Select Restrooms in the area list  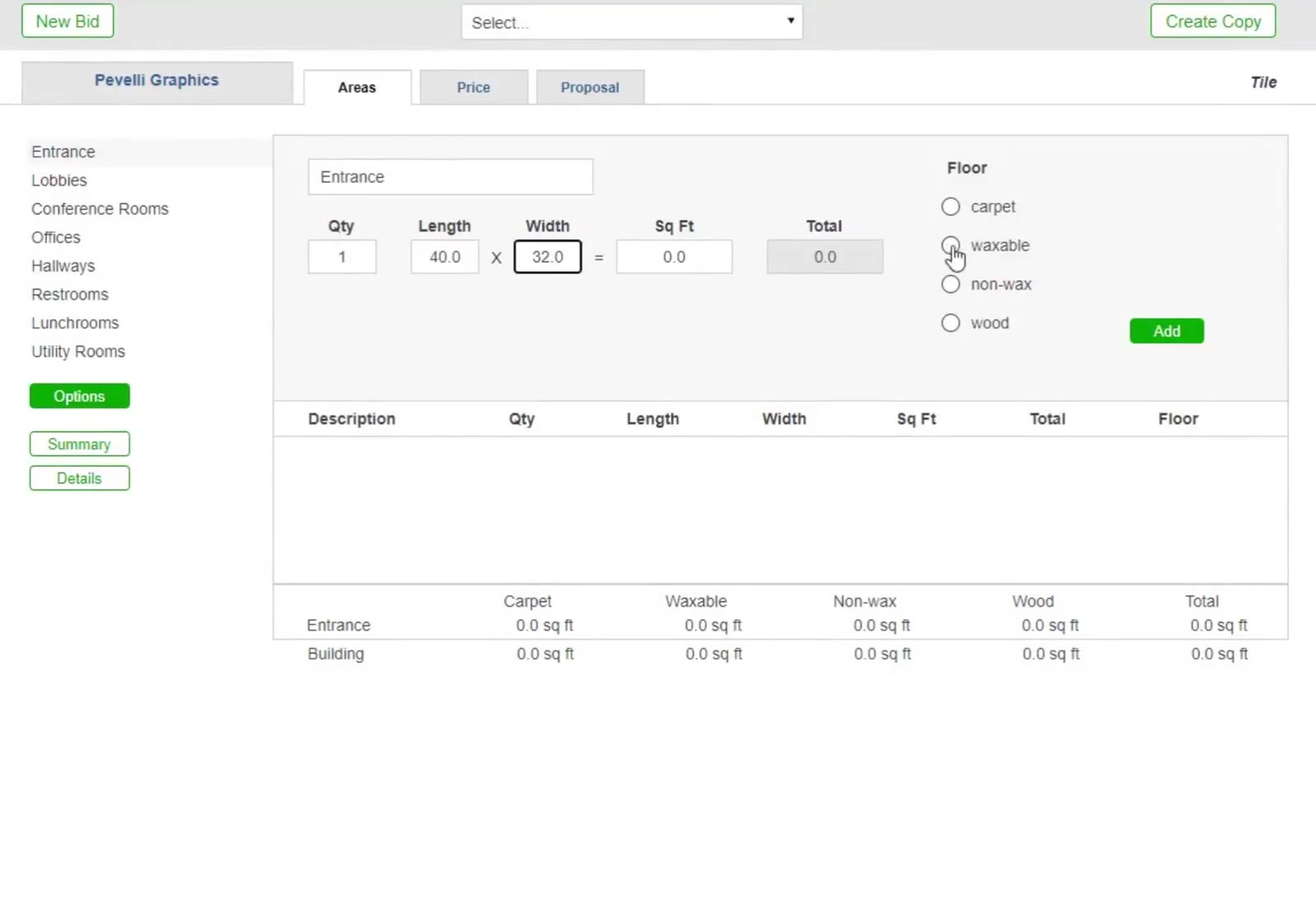(70, 295)
